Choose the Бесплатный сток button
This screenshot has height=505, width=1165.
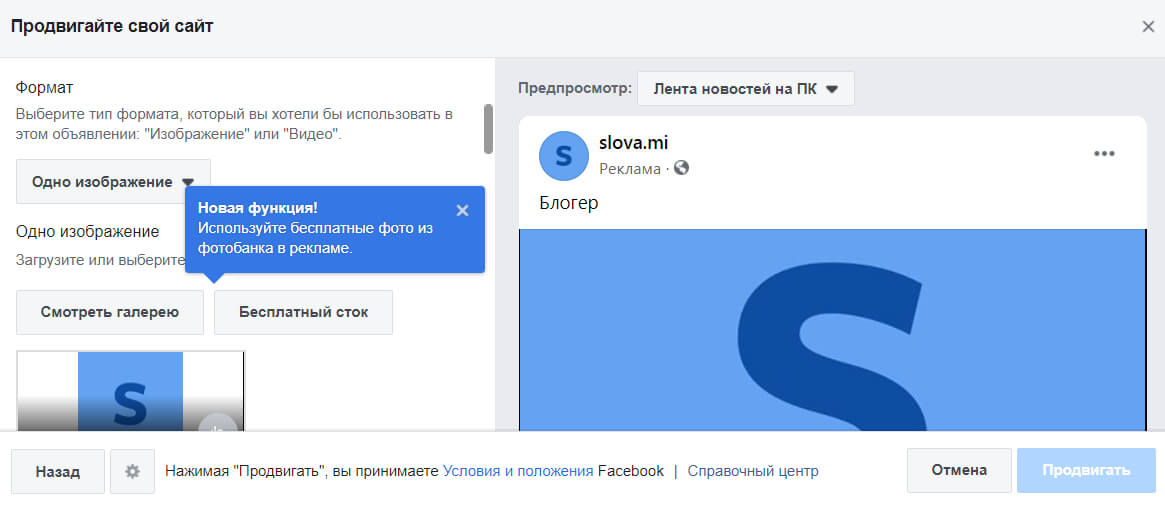303,312
